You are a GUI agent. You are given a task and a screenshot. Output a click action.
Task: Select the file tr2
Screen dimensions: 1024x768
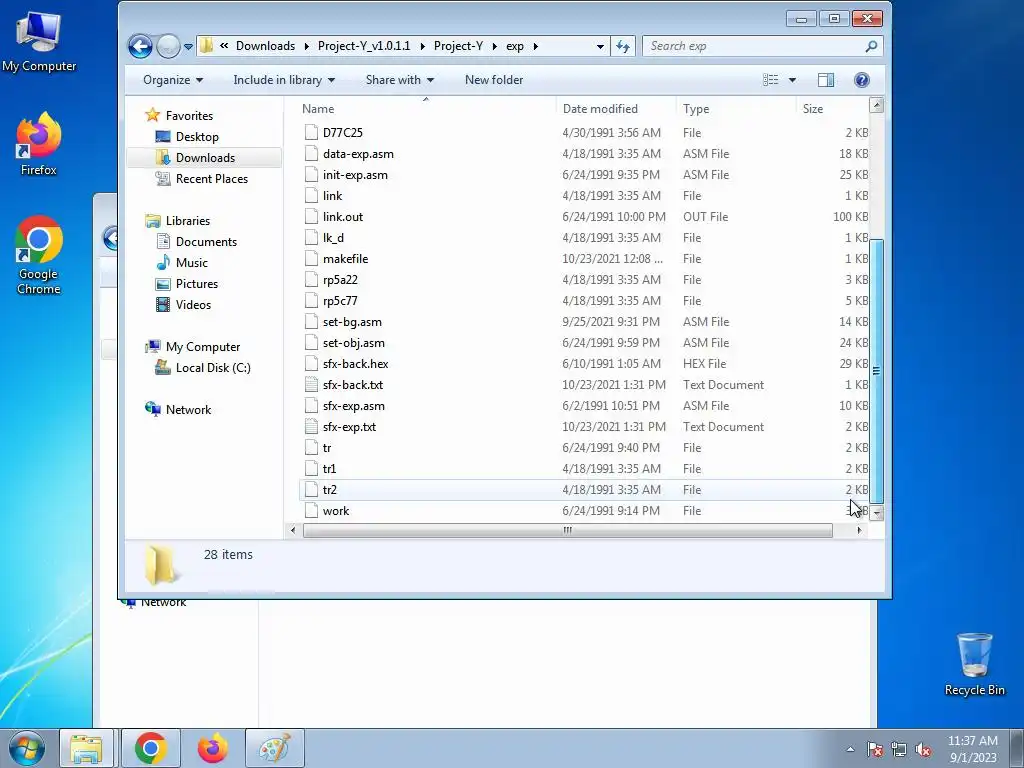329,490
